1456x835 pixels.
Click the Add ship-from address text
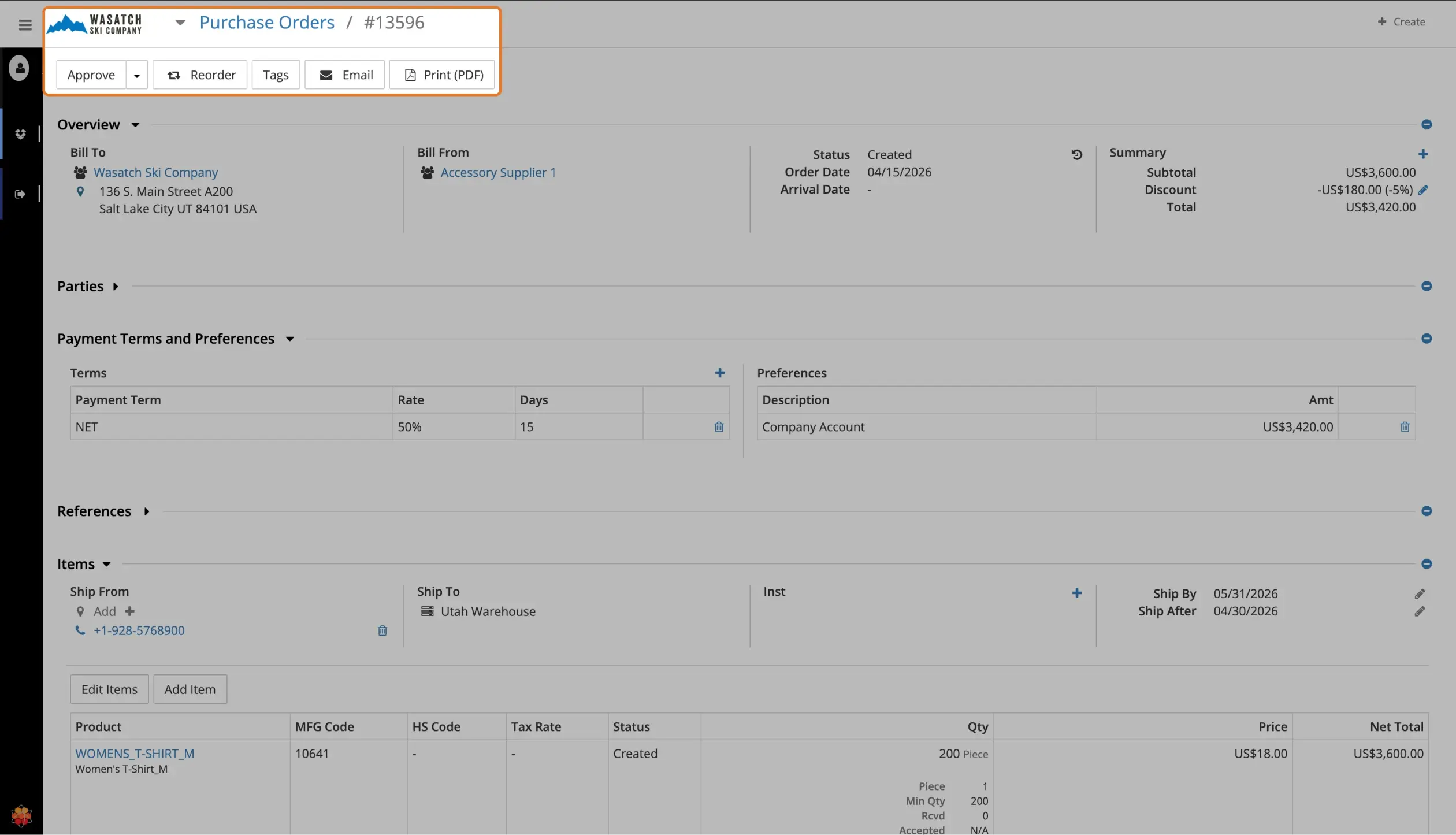click(x=105, y=611)
